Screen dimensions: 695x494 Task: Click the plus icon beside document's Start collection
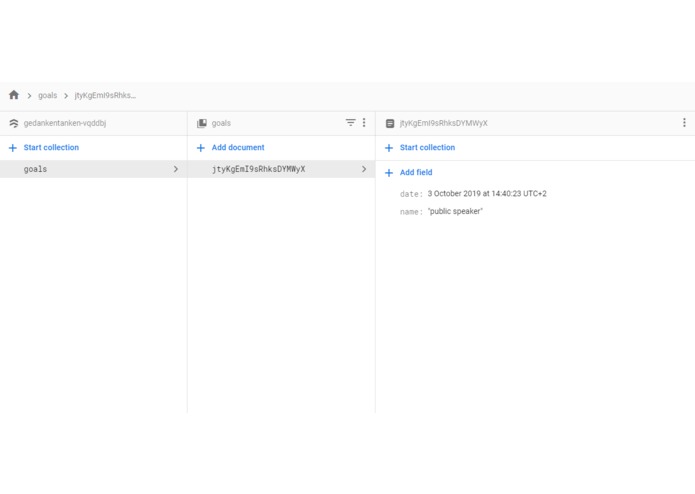(x=389, y=148)
